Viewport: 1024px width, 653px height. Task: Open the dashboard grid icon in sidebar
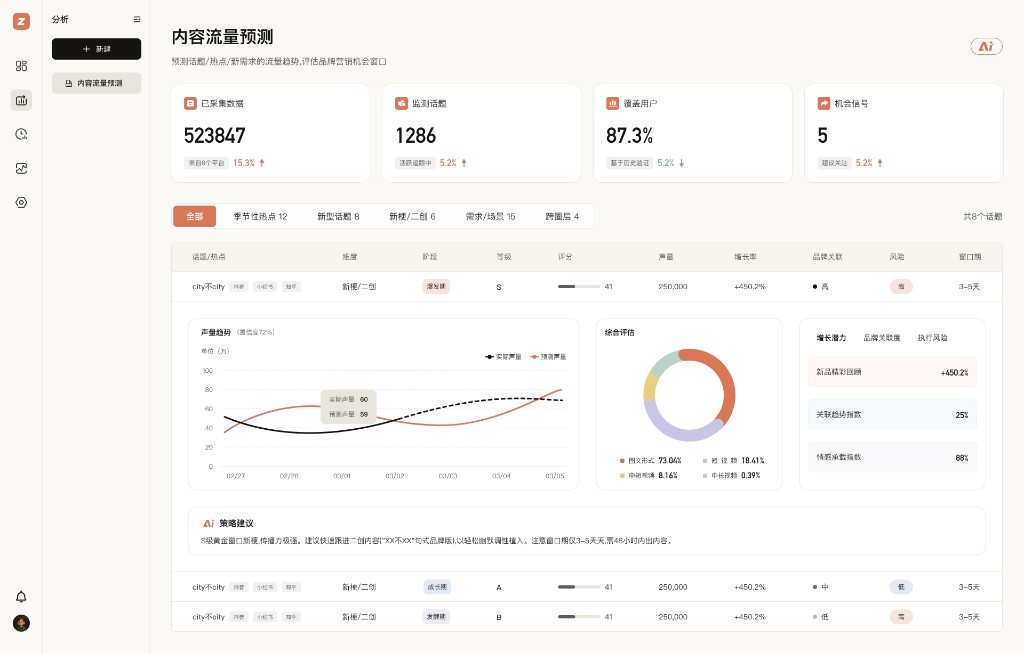point(21,66)
